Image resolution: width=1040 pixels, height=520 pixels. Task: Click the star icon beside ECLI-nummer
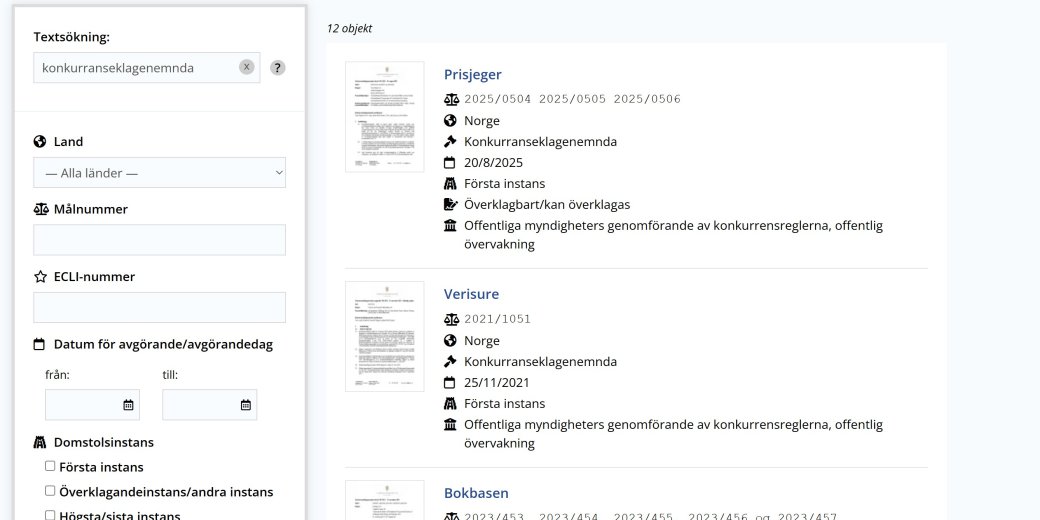pyautogui.click(x=40, y=276)
